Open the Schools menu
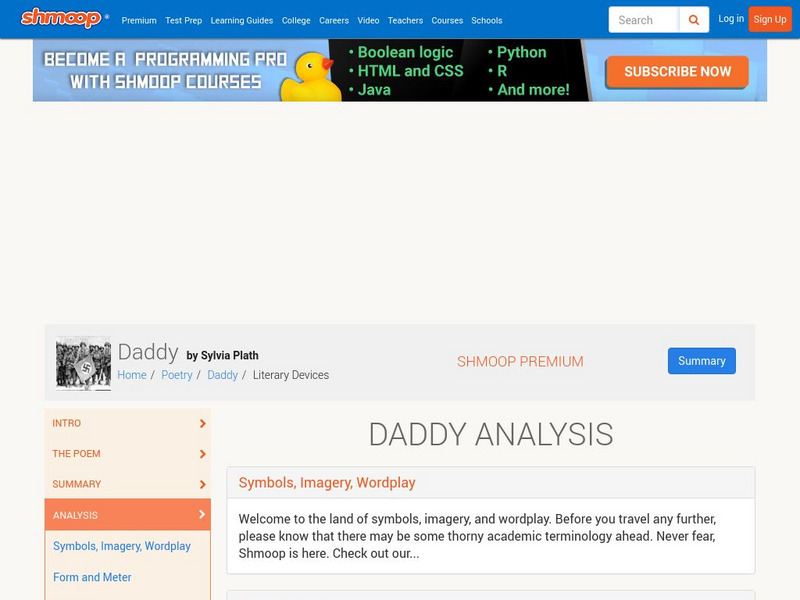800x600 pixels. click(x=486, y=20)
